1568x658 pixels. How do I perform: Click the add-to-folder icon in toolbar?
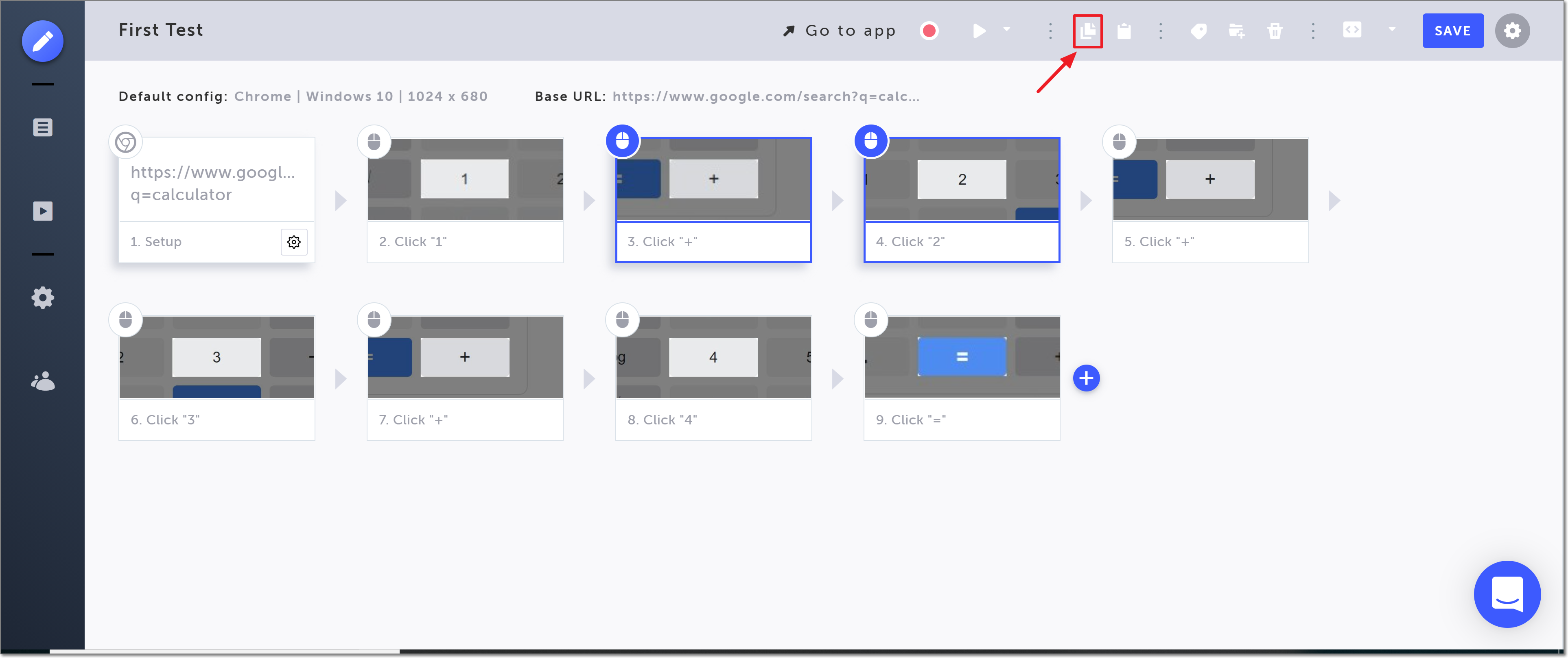[x=1236, y=31]
